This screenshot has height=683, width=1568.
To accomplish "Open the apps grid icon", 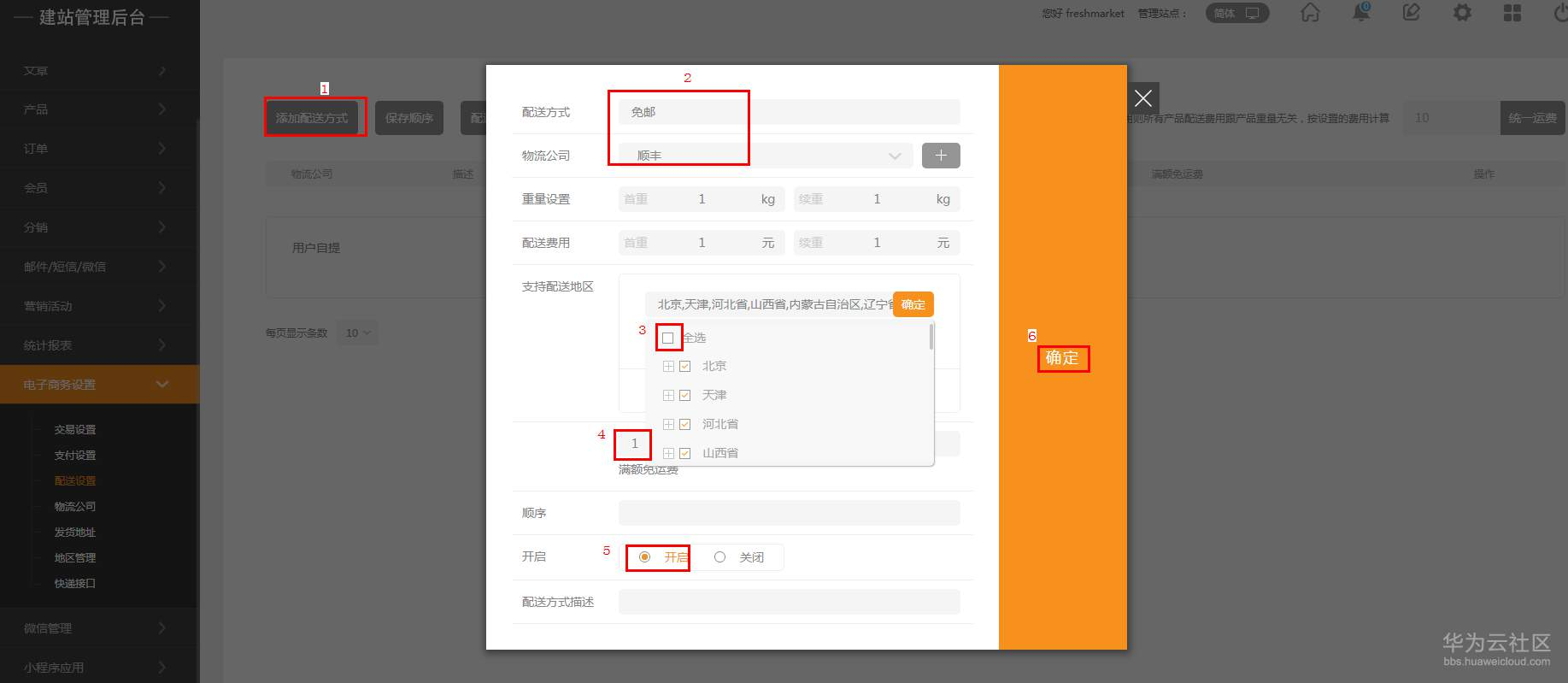I will tap(1512, 13).
